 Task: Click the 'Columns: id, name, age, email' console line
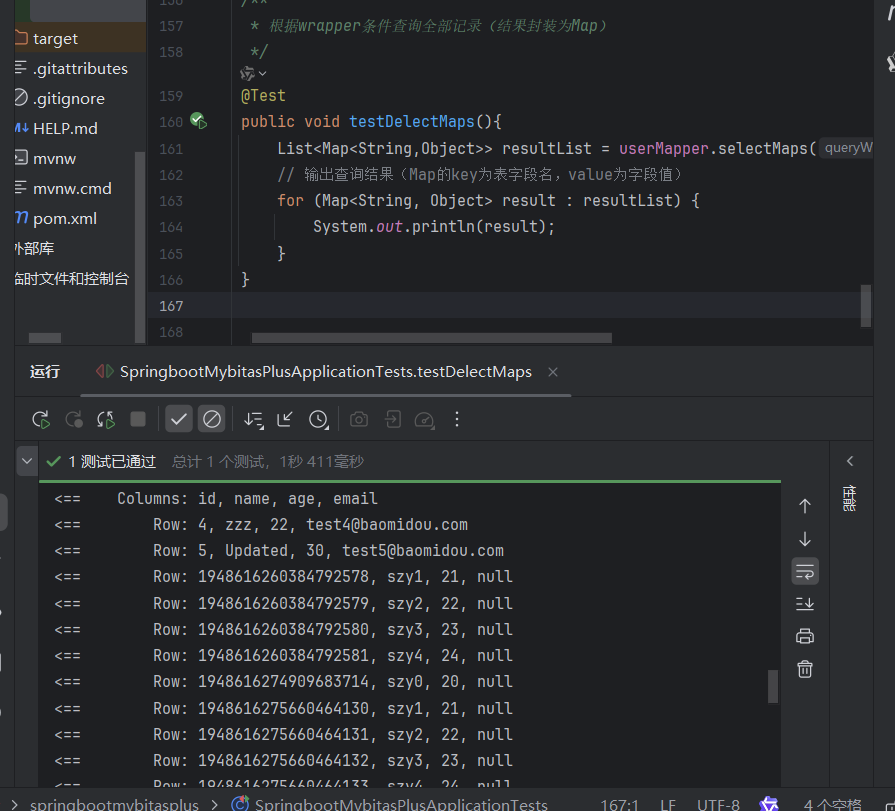tap(247, 499)
